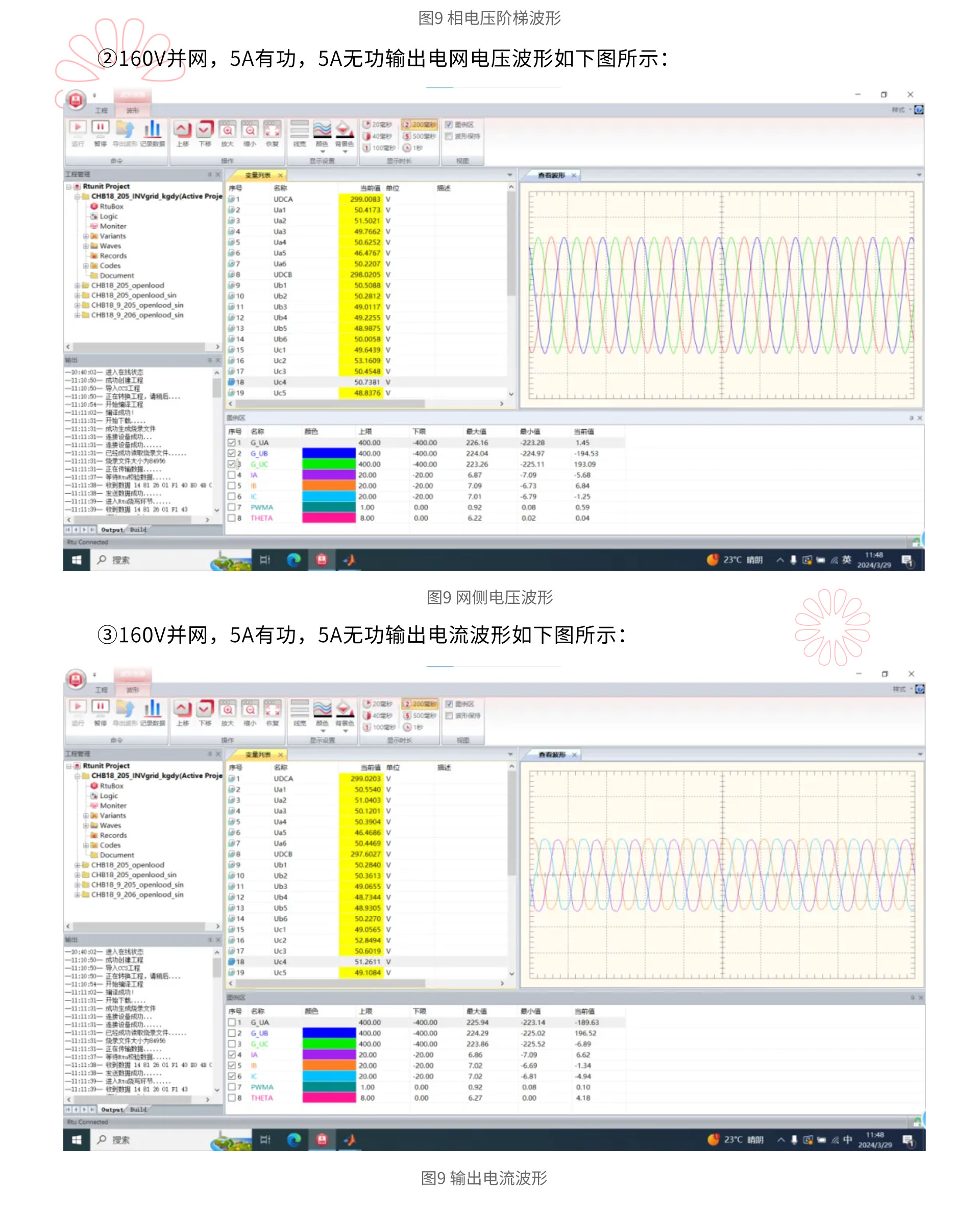Screen dimensions: 980x1218
Task: Click 记录数据 bar-chart icon in upper window
Action: click(x=153, y=130)
